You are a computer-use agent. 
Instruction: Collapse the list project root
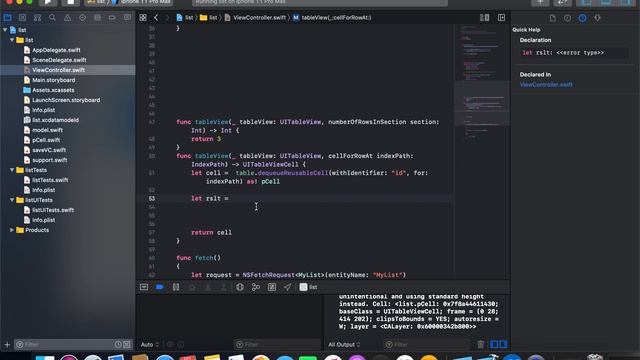(x=5, y=30)
